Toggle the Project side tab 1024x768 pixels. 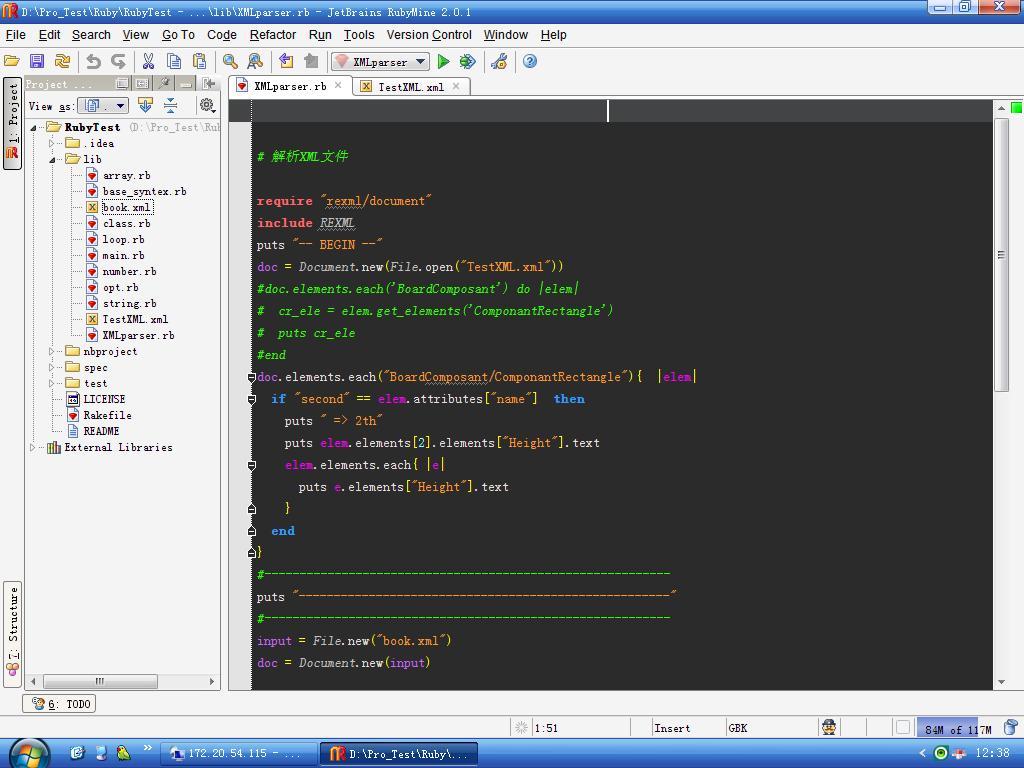(12, 123)
